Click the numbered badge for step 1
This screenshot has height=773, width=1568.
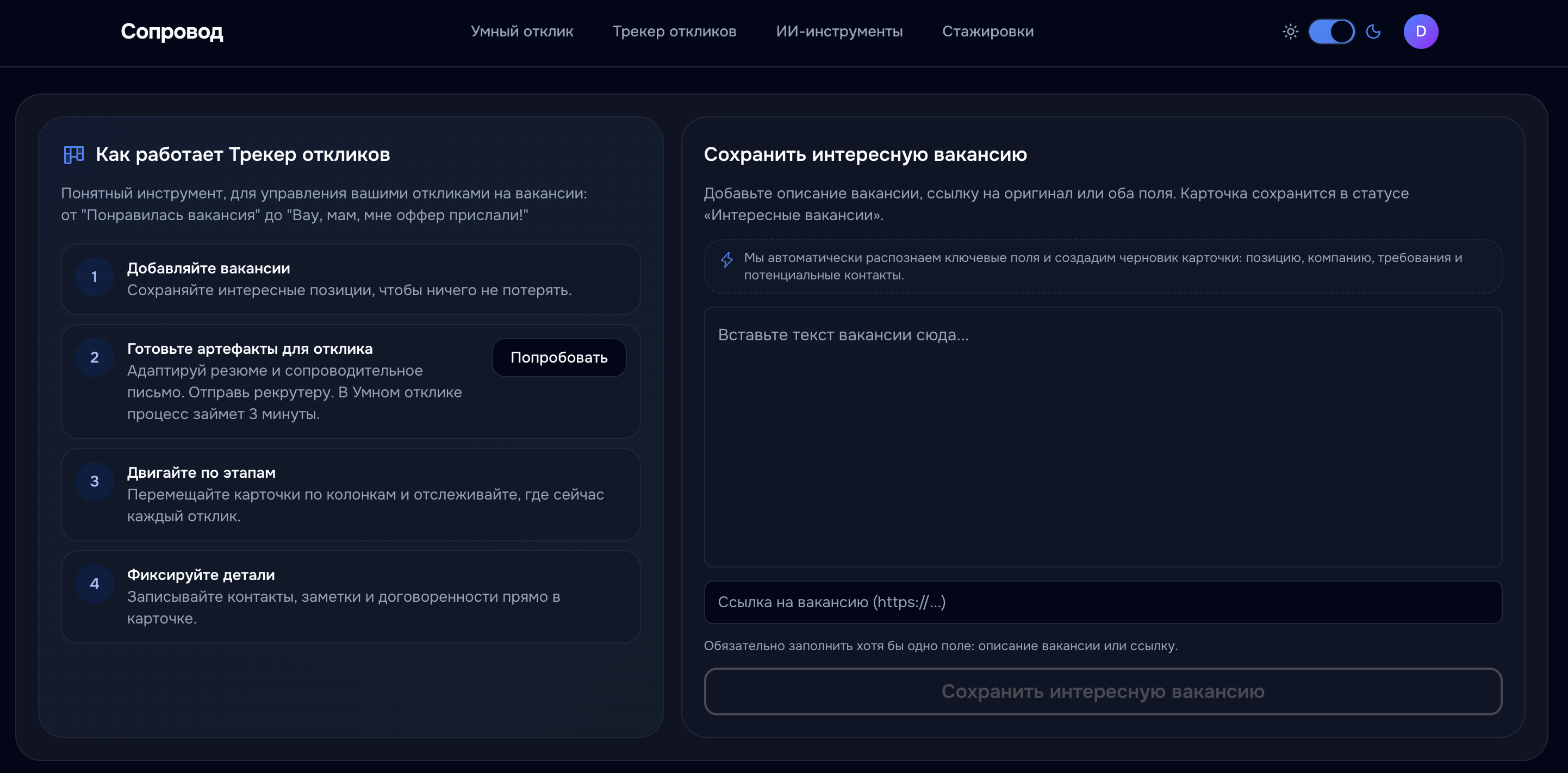[95, 278]
